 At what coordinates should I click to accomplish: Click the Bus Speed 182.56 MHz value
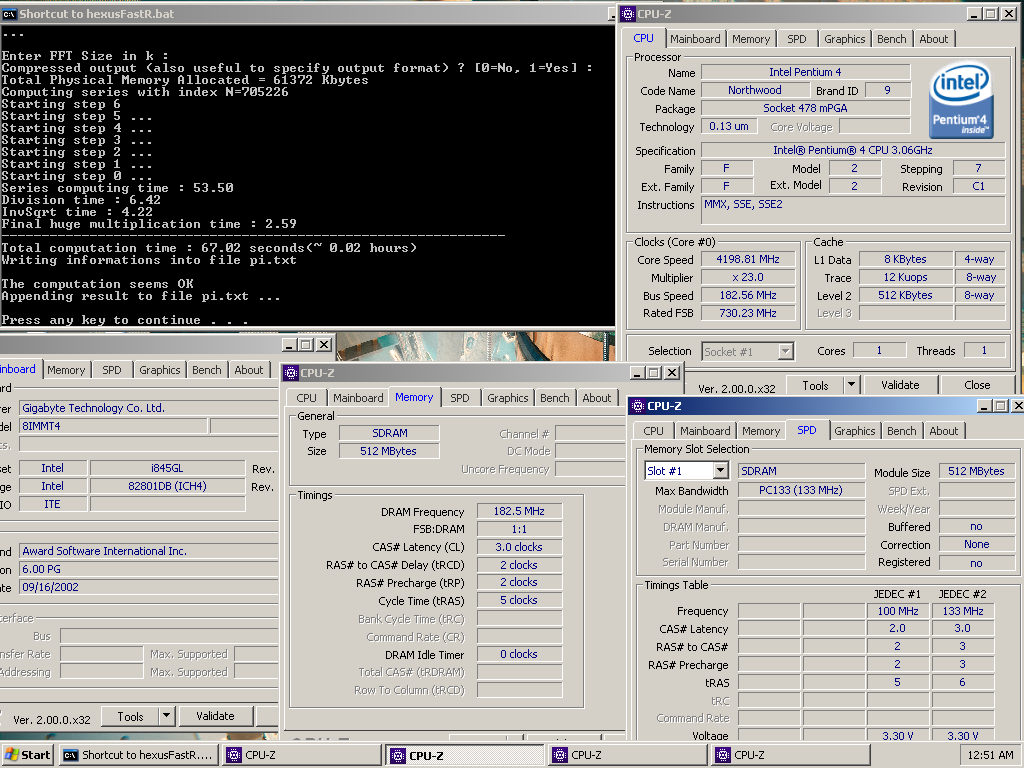748,295
